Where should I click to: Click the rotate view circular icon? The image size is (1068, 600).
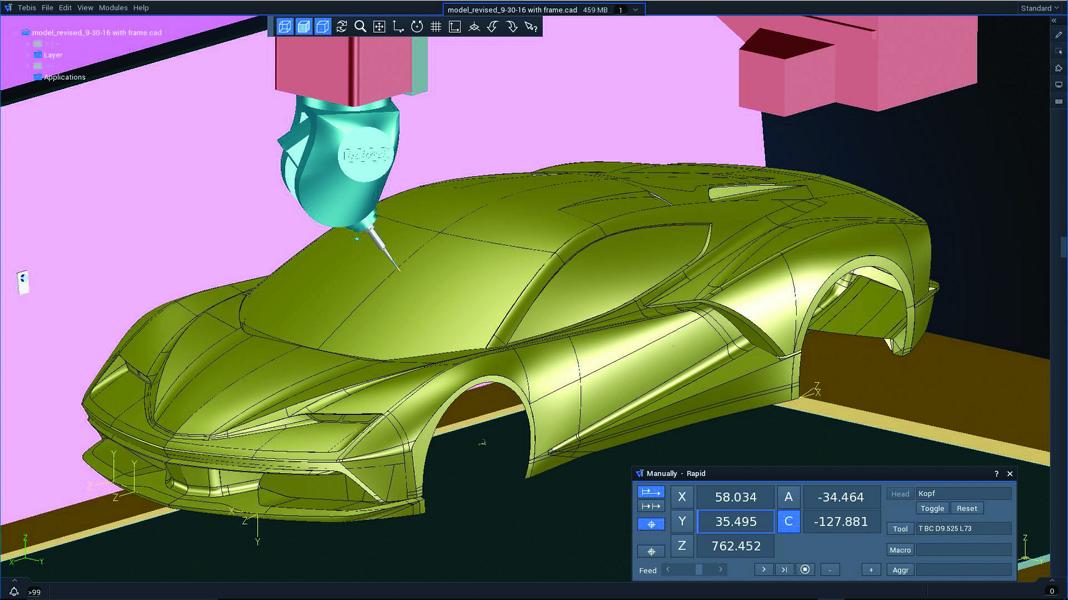(x=417, y=27)
